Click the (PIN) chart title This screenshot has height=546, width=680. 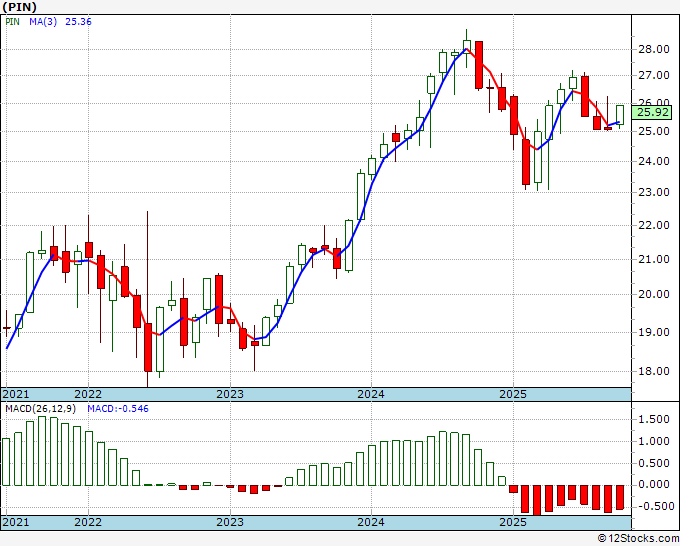click(x=20, y=7)
